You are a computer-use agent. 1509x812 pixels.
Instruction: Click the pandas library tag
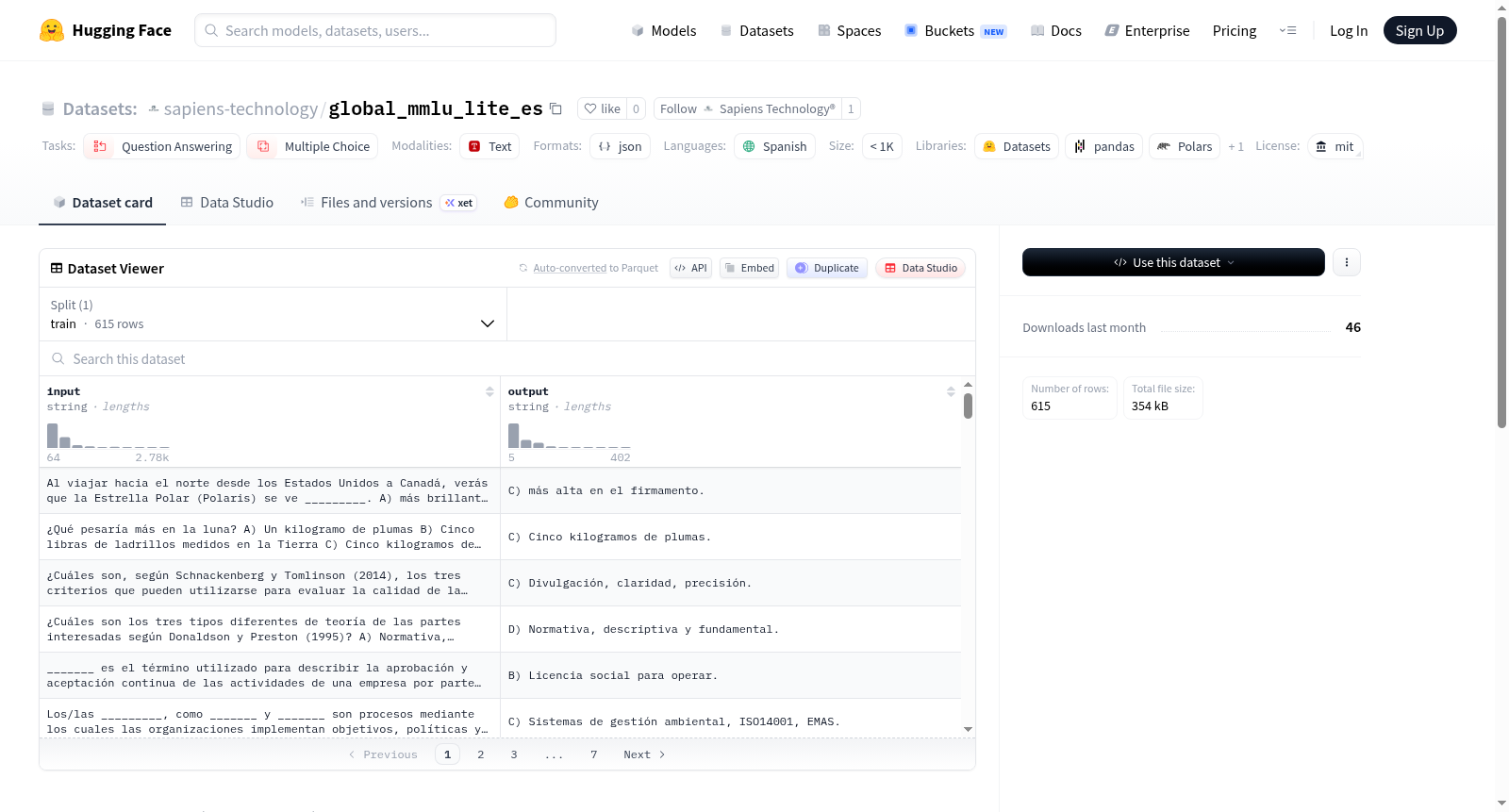pyautogui.click(x=1104, y=146)
